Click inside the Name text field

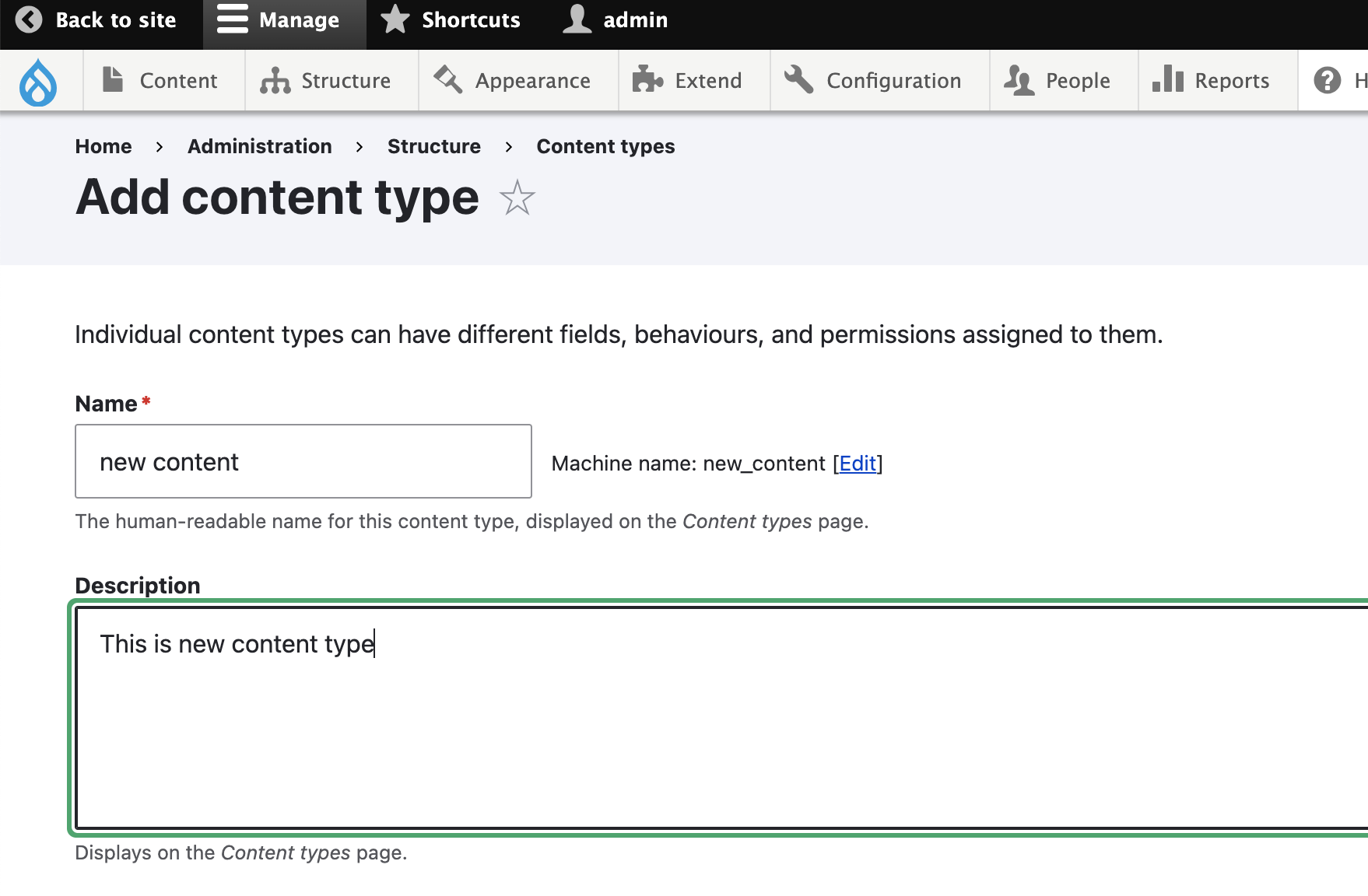coord(303,460)
